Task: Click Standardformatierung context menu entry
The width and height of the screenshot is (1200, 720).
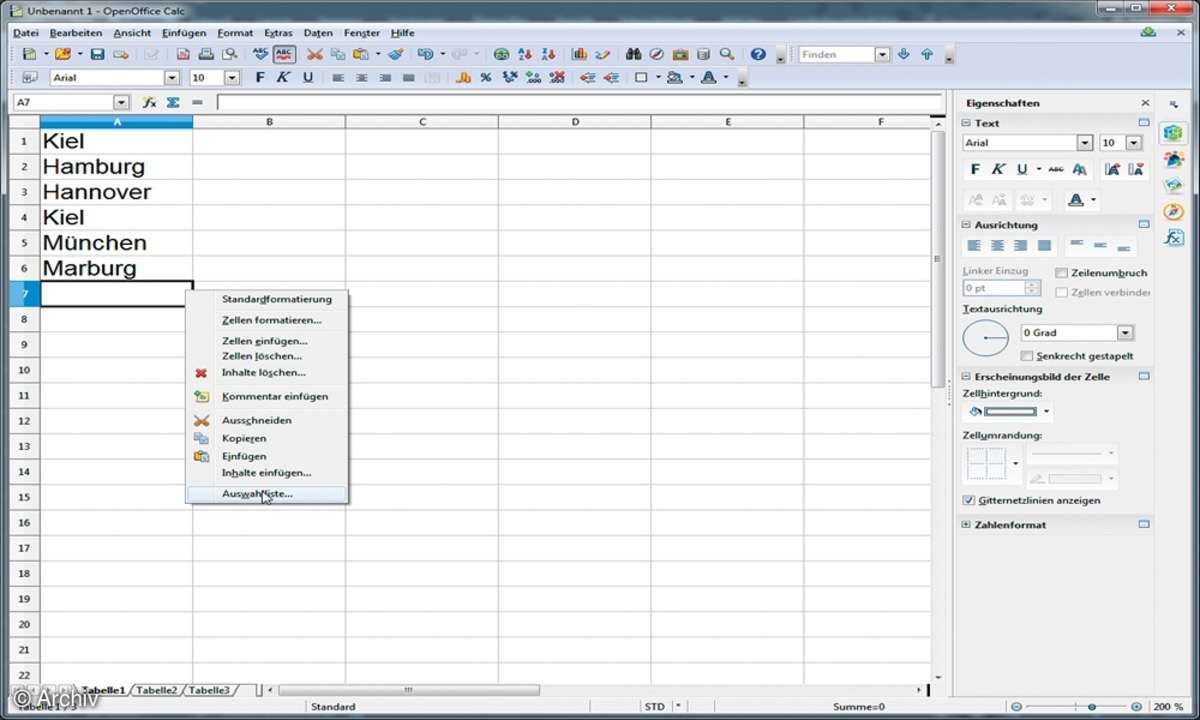Action: tap(267, 298)
